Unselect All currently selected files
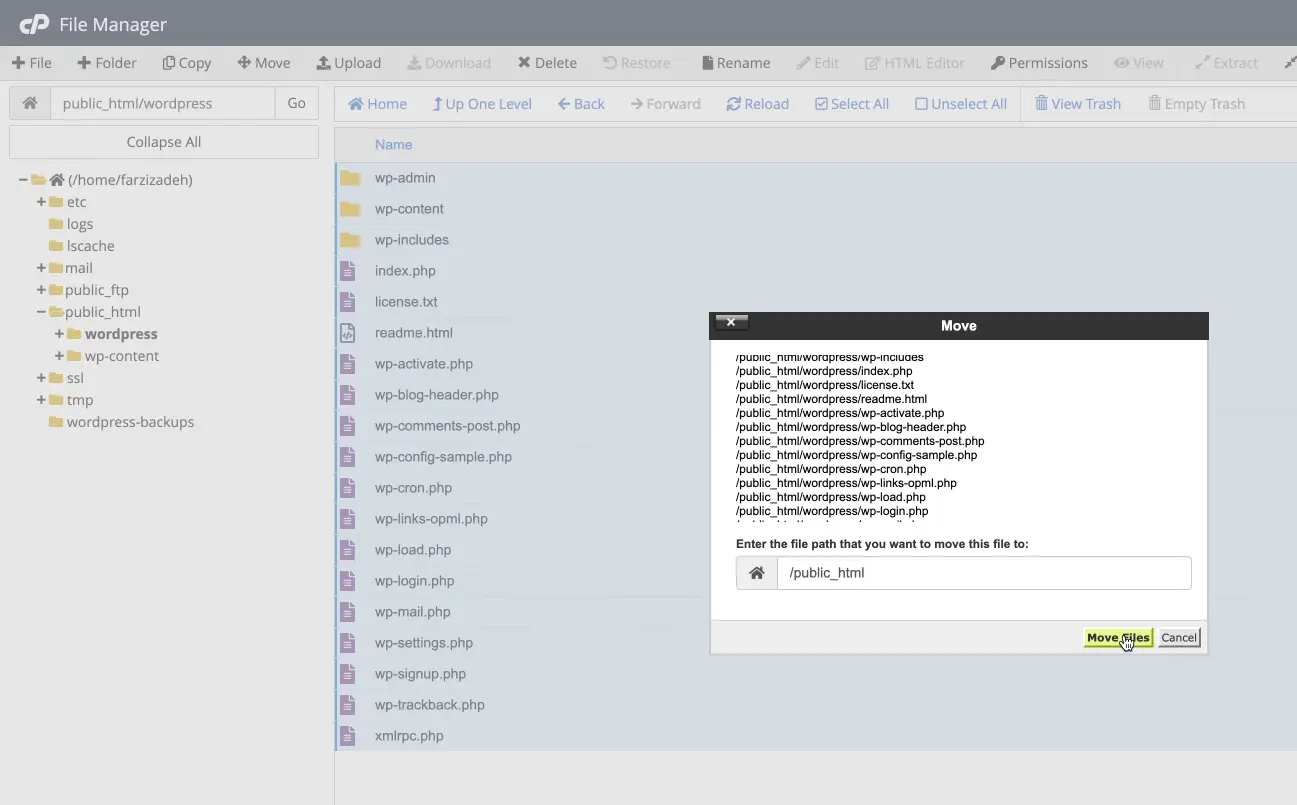The width and height of the screenshot is (1297, 805). click(960, 103)
